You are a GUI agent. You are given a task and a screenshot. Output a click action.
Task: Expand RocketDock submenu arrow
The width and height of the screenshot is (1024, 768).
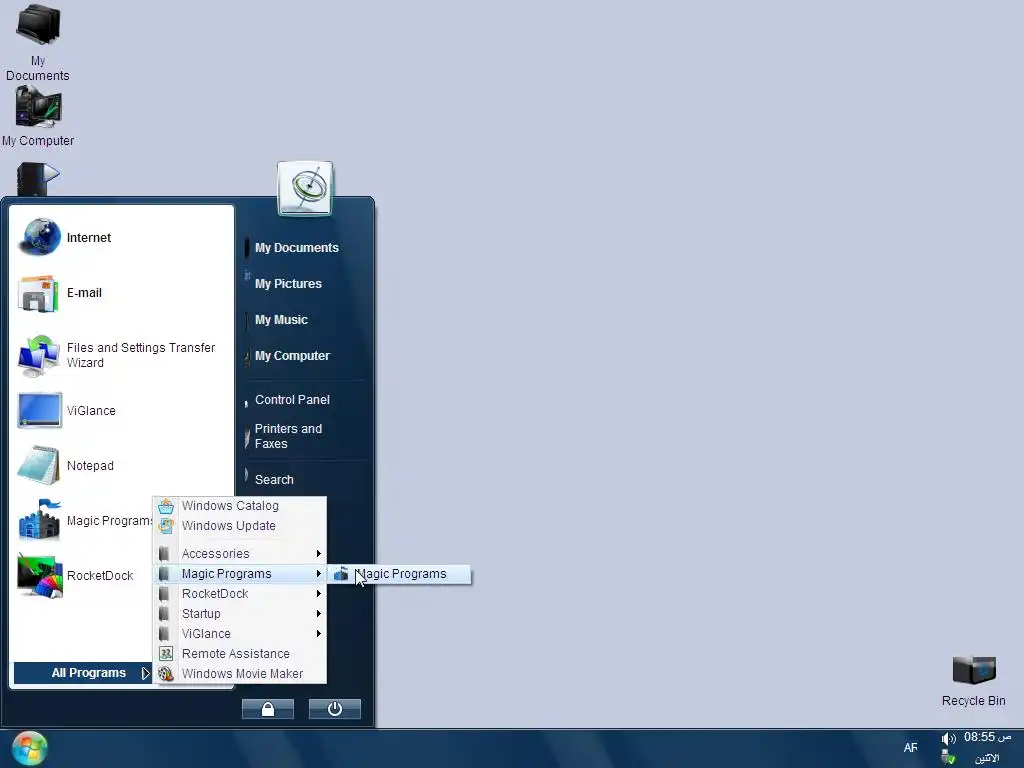(x=319, y=594)
